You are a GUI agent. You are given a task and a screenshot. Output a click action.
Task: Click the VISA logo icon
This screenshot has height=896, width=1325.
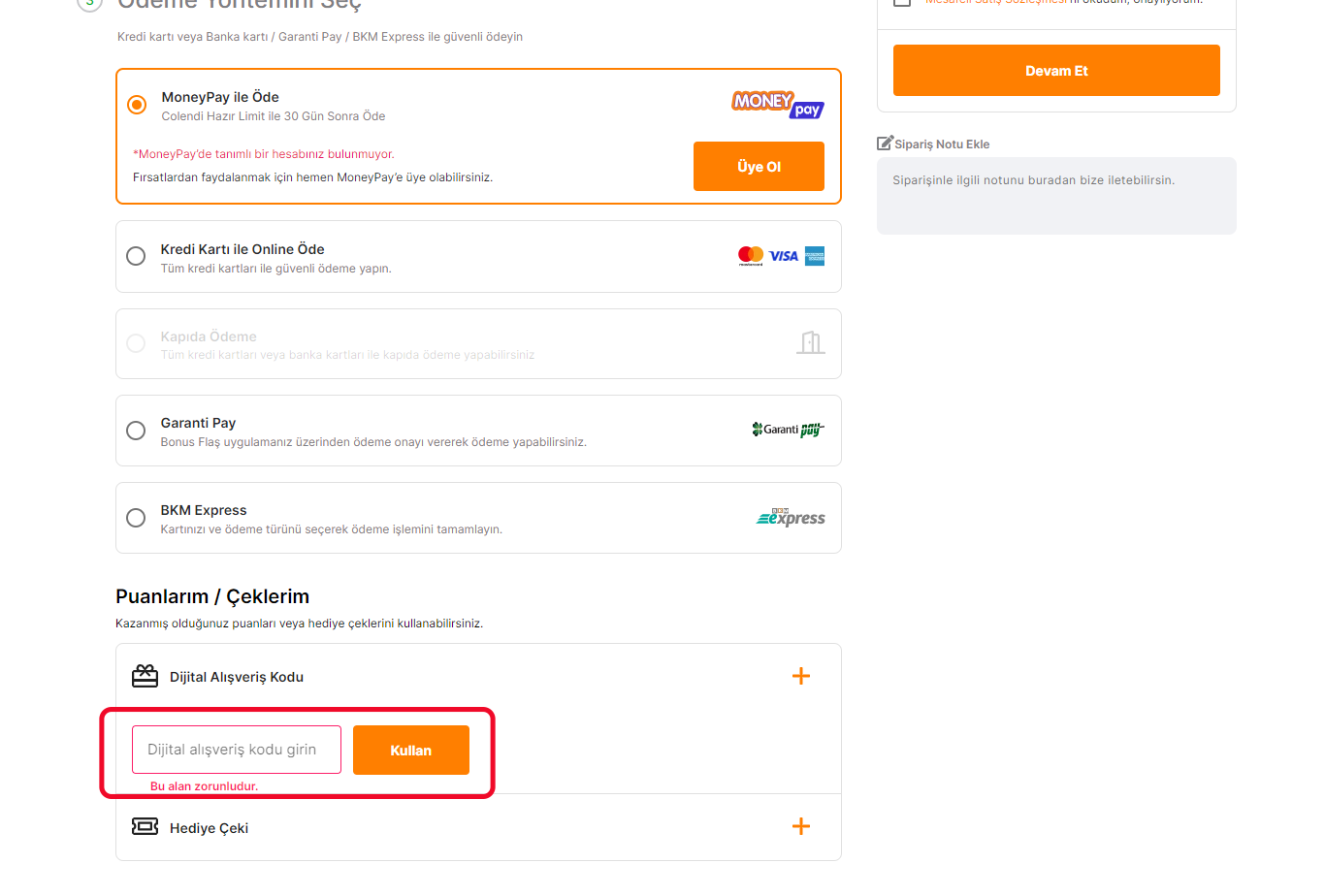[784, 256]
